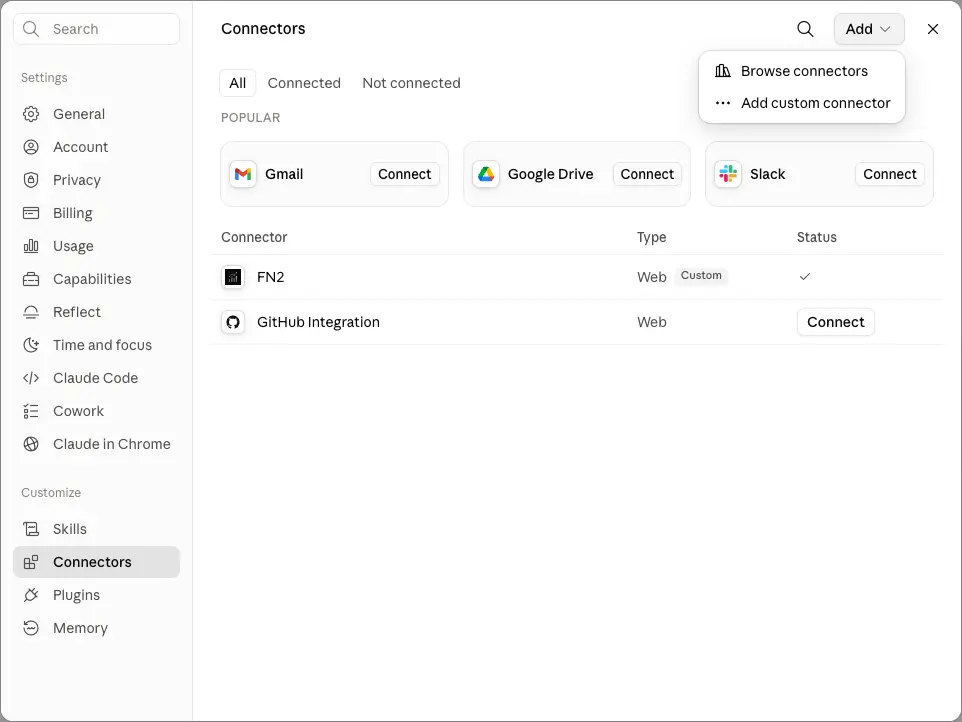Open the Time and focus section

tap(96, 345)
